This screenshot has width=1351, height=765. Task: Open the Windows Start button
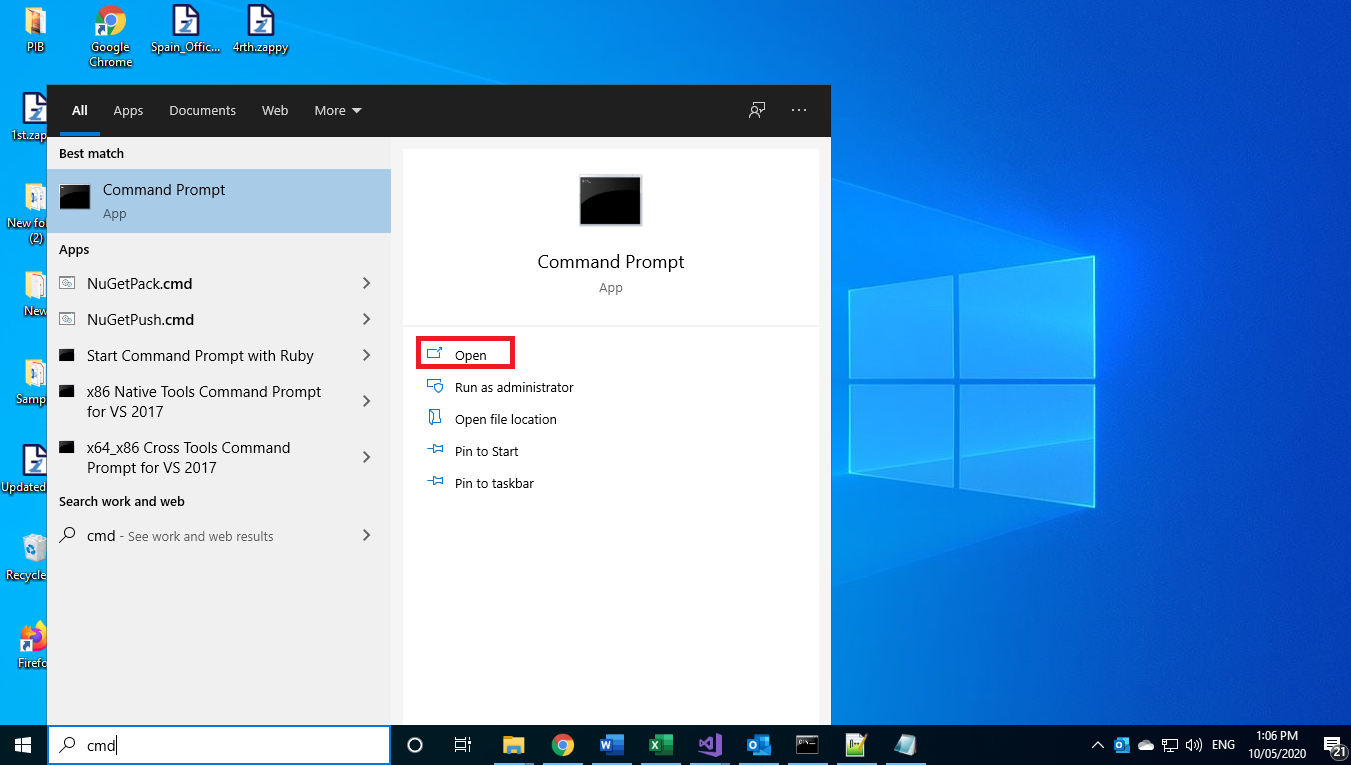pyautogui.click(x=23, y=745)
